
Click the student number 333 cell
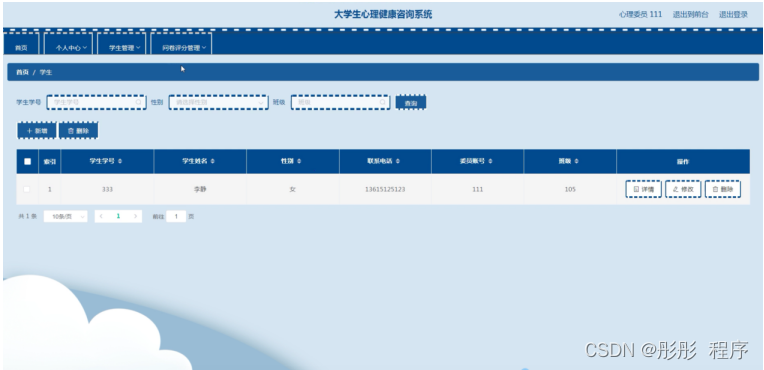[107, 189]
